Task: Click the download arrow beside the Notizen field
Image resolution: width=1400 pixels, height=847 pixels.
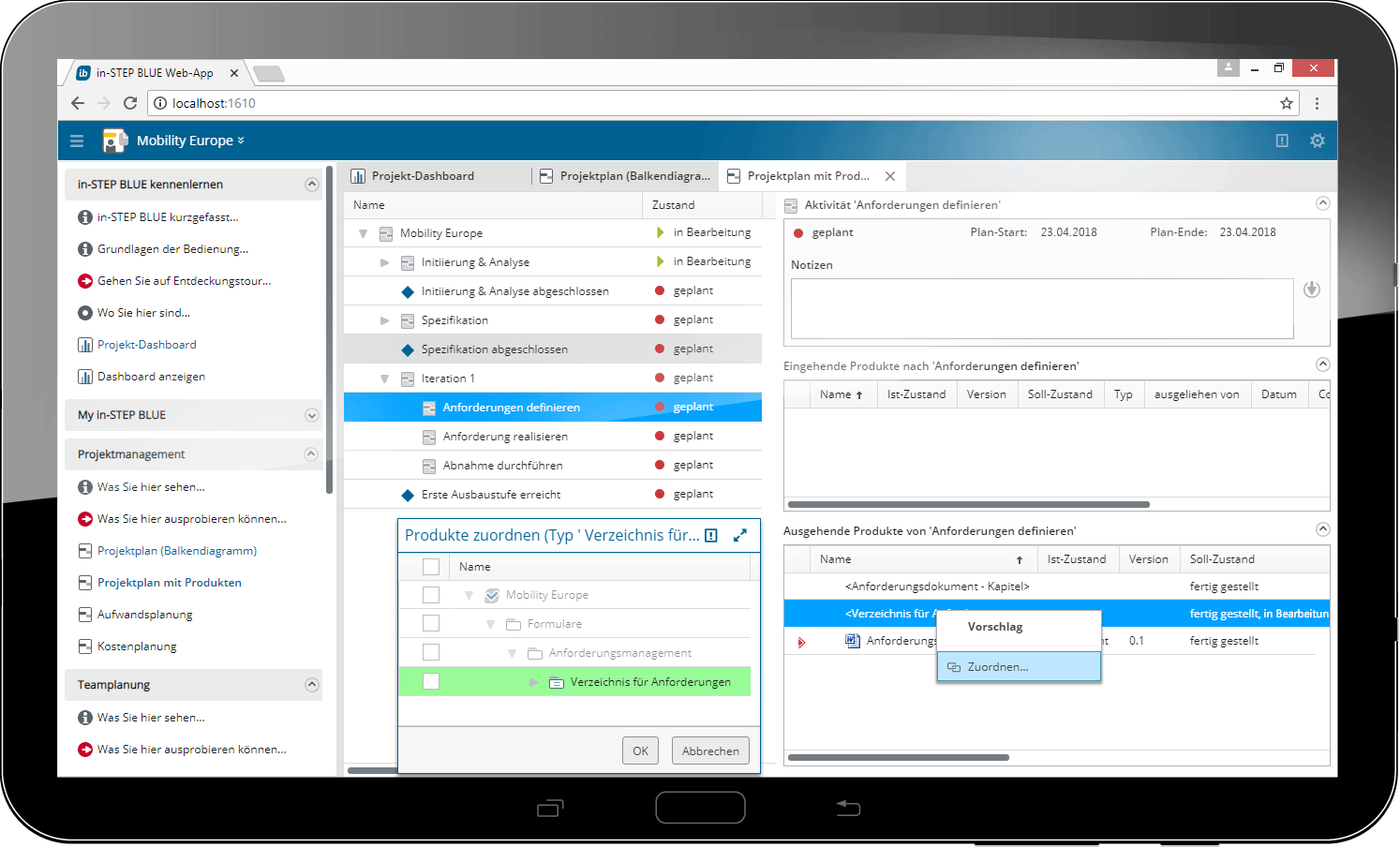Action: 1311,290
